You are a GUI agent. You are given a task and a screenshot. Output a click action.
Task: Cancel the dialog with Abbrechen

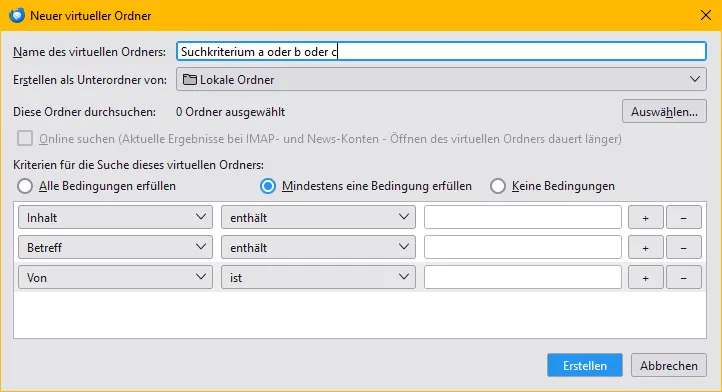point(669,365)
